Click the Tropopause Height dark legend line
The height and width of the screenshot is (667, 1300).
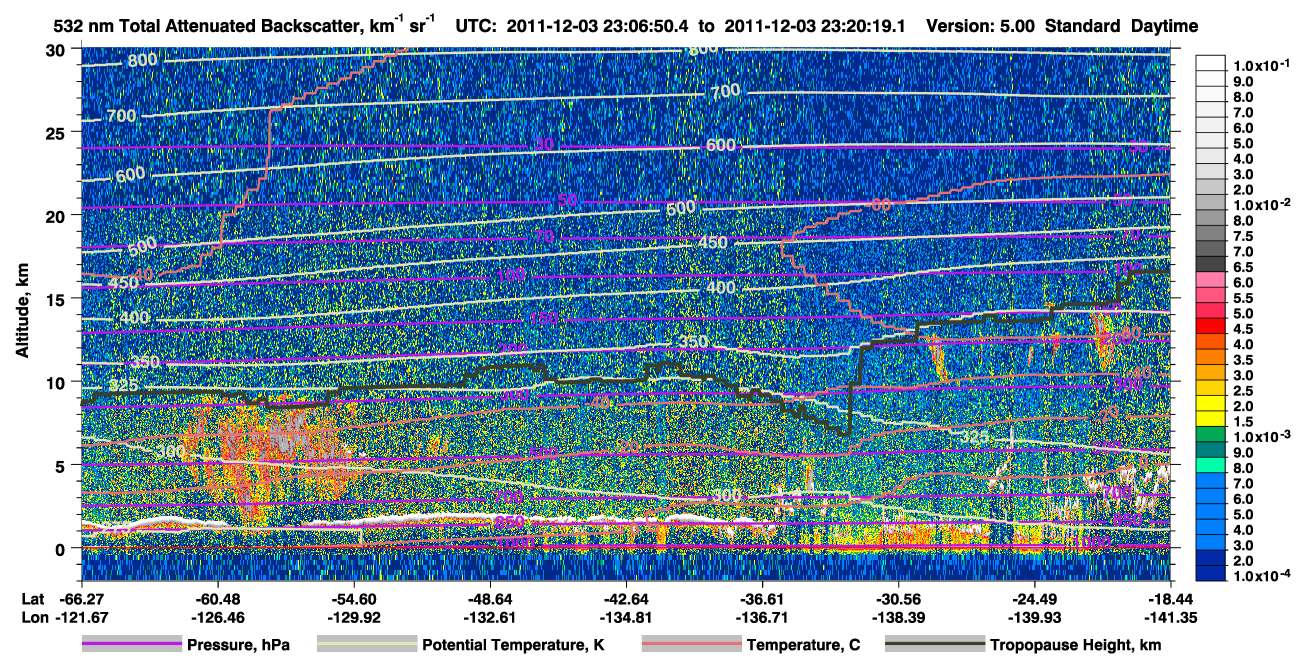pos(933,645)
